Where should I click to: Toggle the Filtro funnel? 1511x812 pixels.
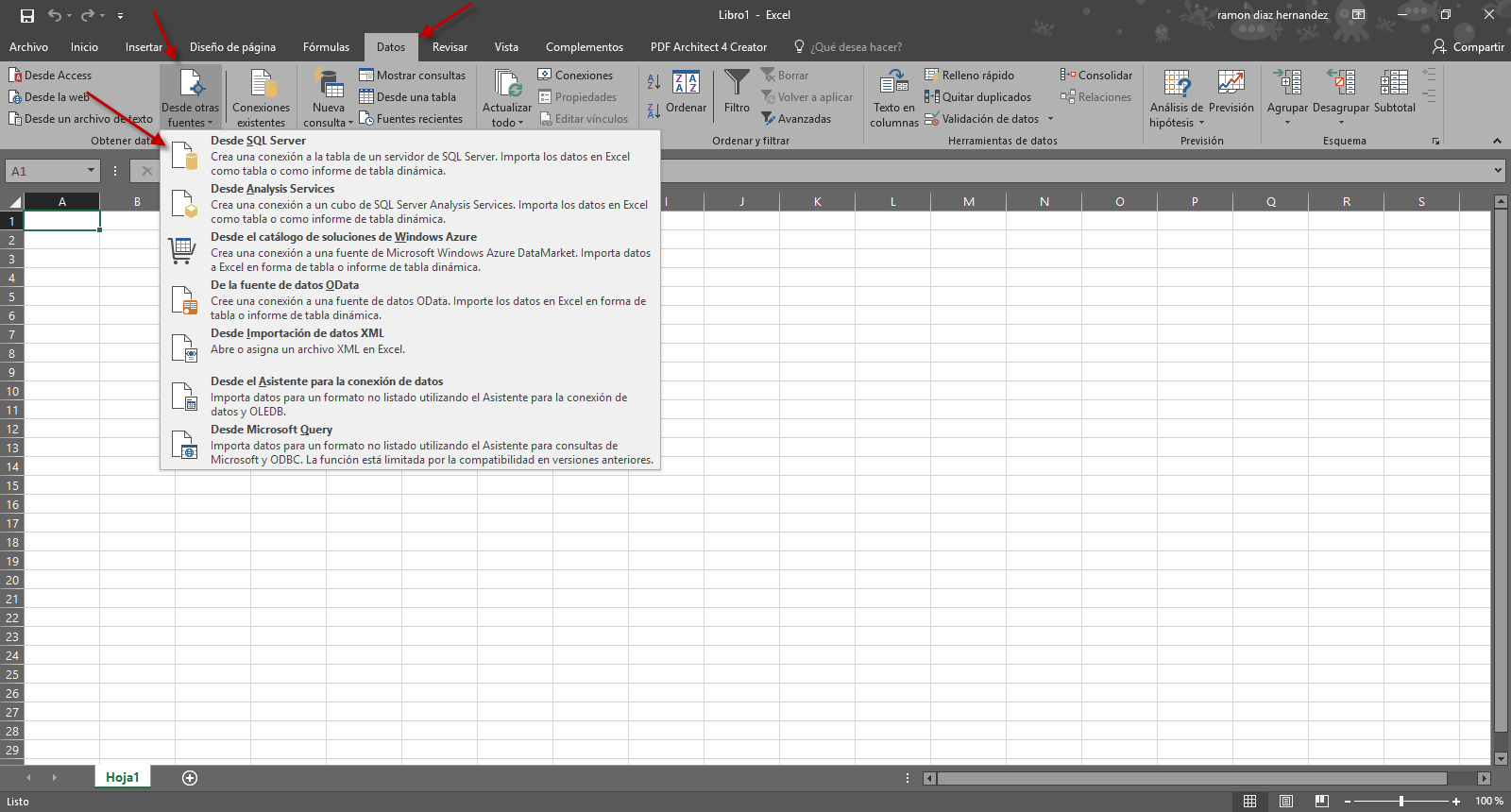(x=737, y=92)
